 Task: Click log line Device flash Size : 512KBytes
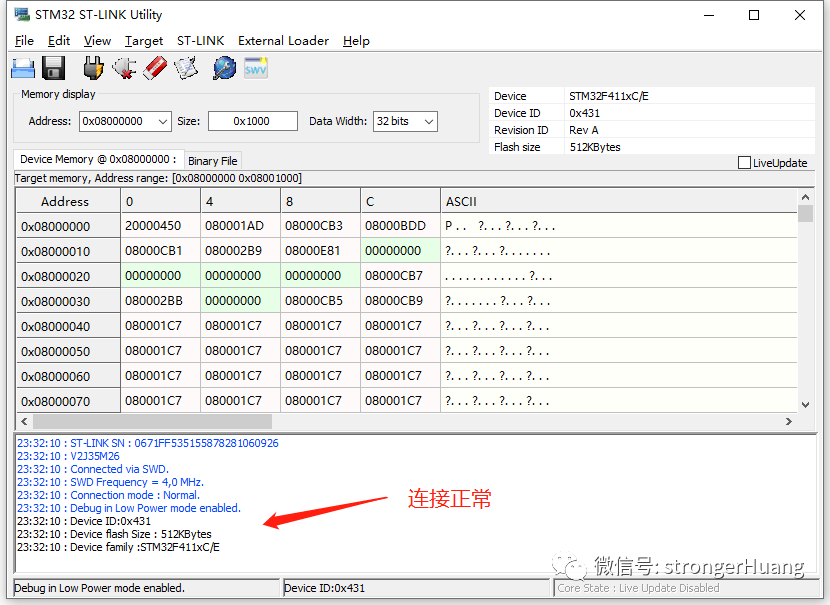coord(114,534)
